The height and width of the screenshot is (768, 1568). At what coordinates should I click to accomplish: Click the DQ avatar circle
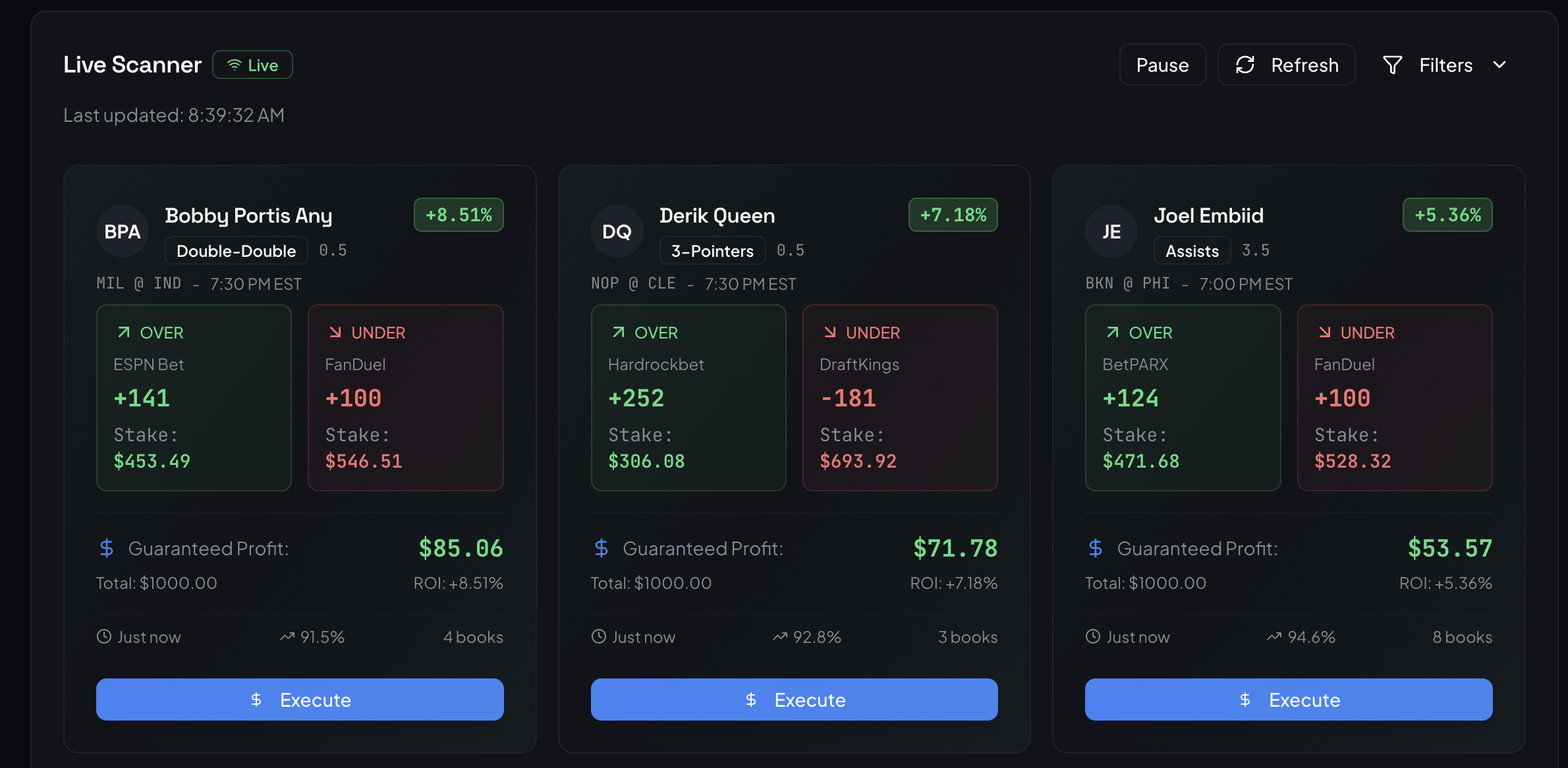[617, 231]
